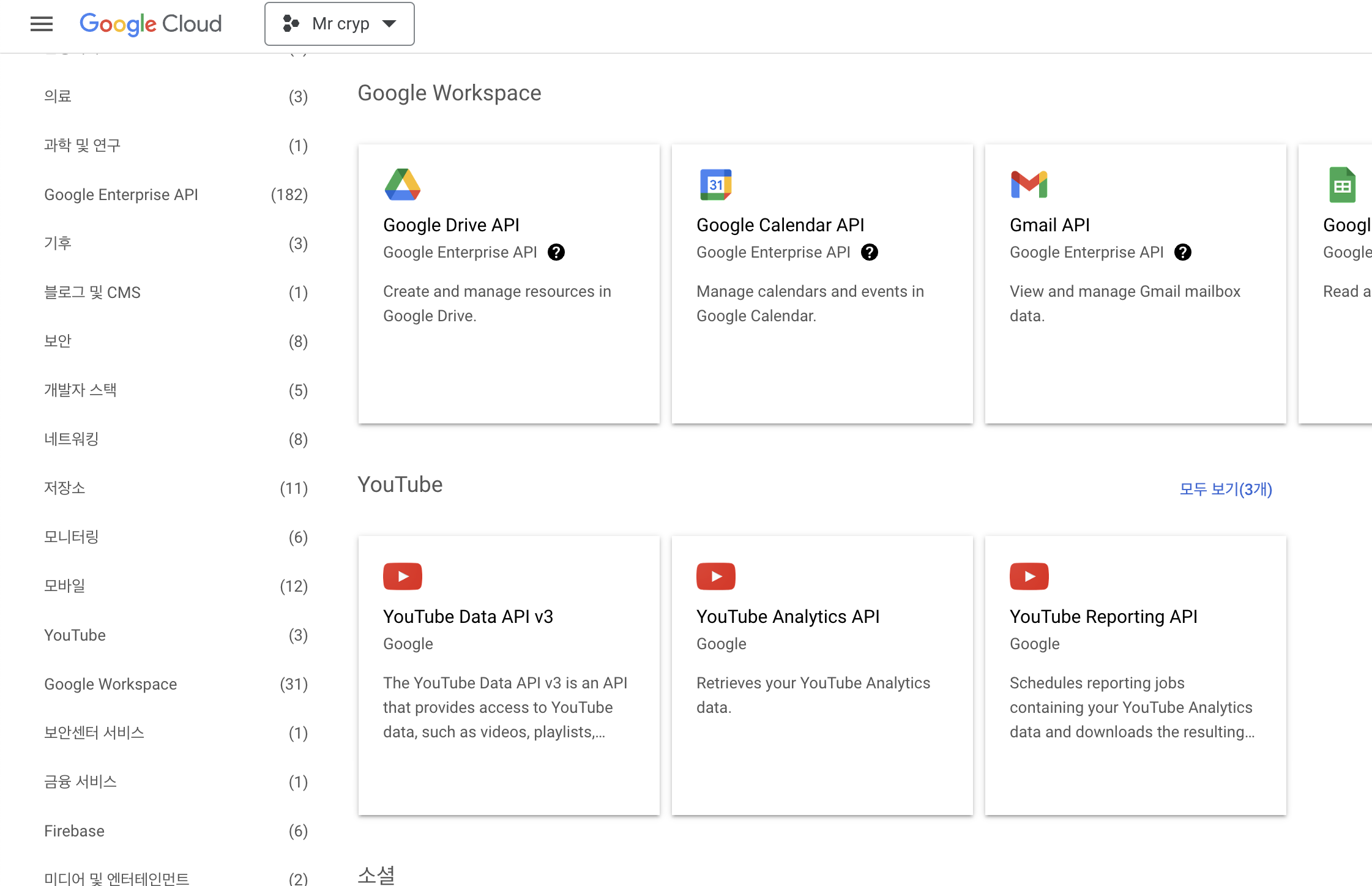
Task: Select the 보안 category filter
Action: tap(58, 341)
